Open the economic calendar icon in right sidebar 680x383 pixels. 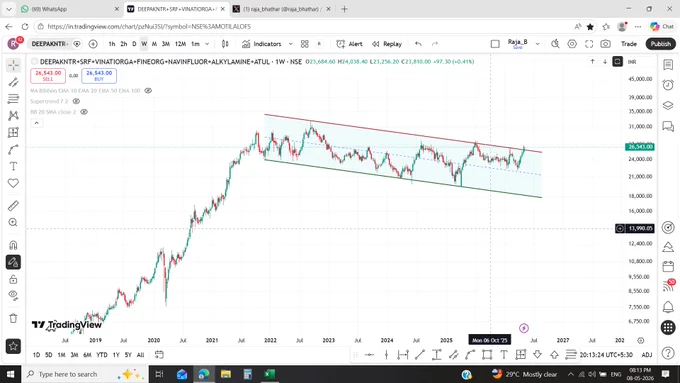click(668, 266)
